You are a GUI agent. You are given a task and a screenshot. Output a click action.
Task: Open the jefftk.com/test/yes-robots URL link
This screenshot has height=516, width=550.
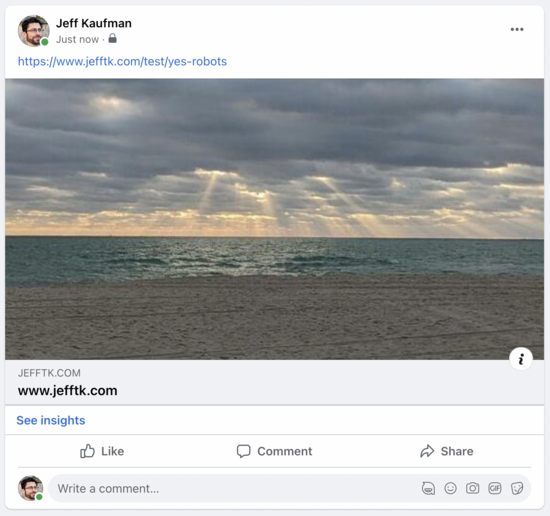[122, 61]
